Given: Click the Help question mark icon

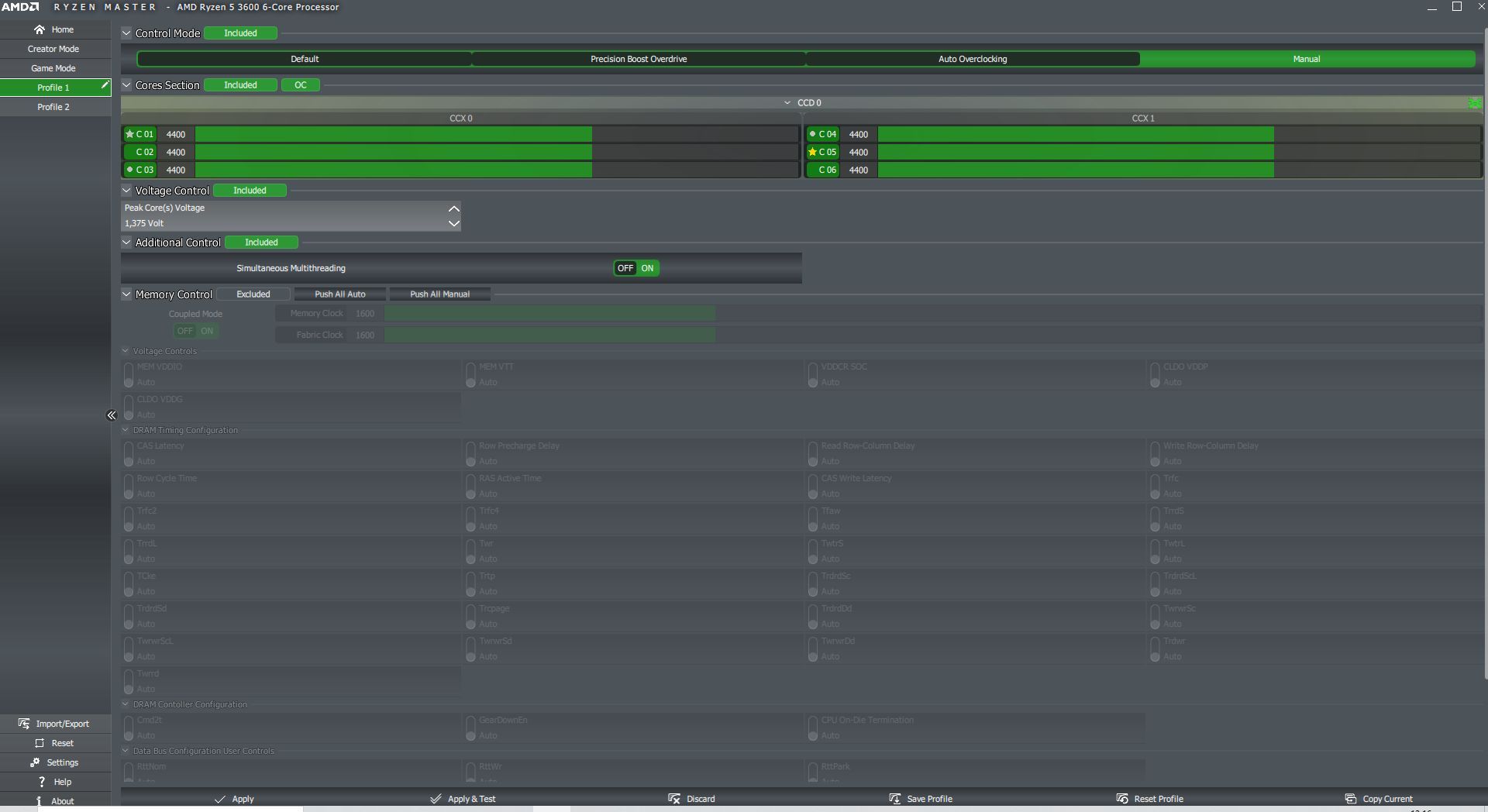Looking at the screenshot, I should click(42, 782).
